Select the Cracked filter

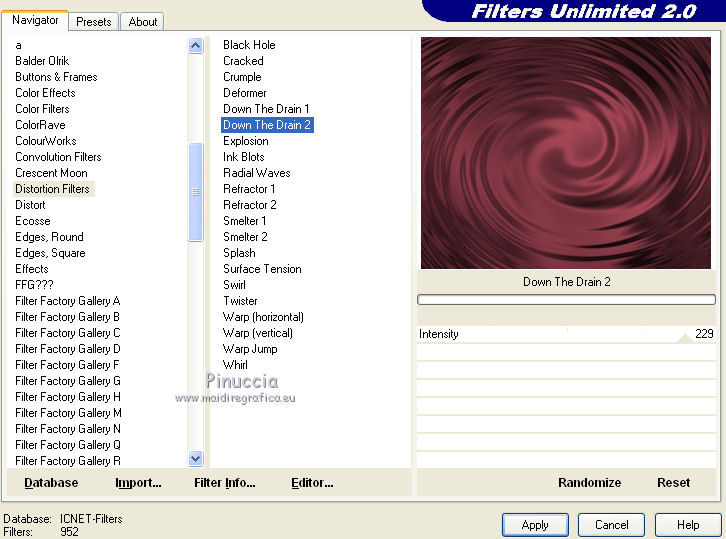click(243, 61)
